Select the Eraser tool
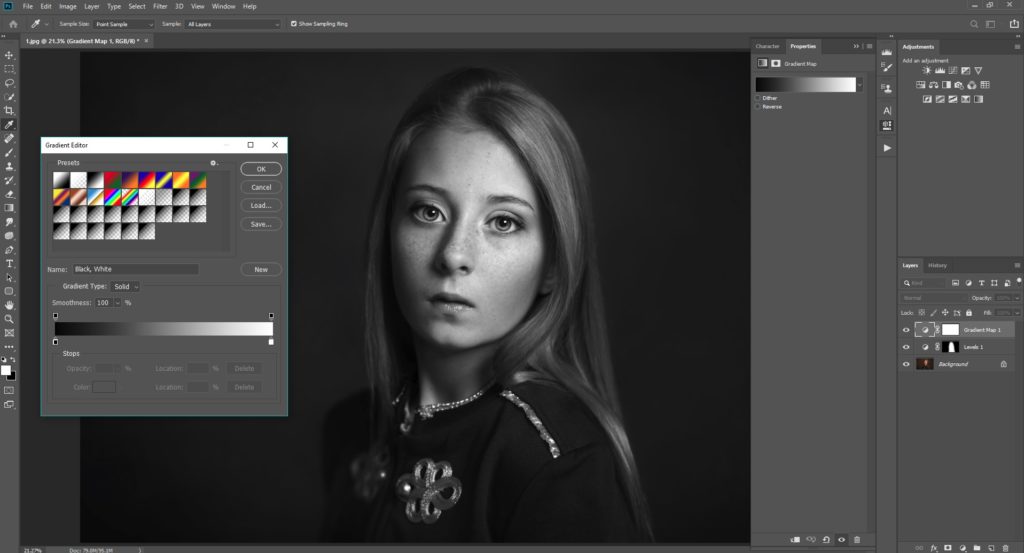The width and height of the screenshot is (1024, 553). click(x=9, y=195)
